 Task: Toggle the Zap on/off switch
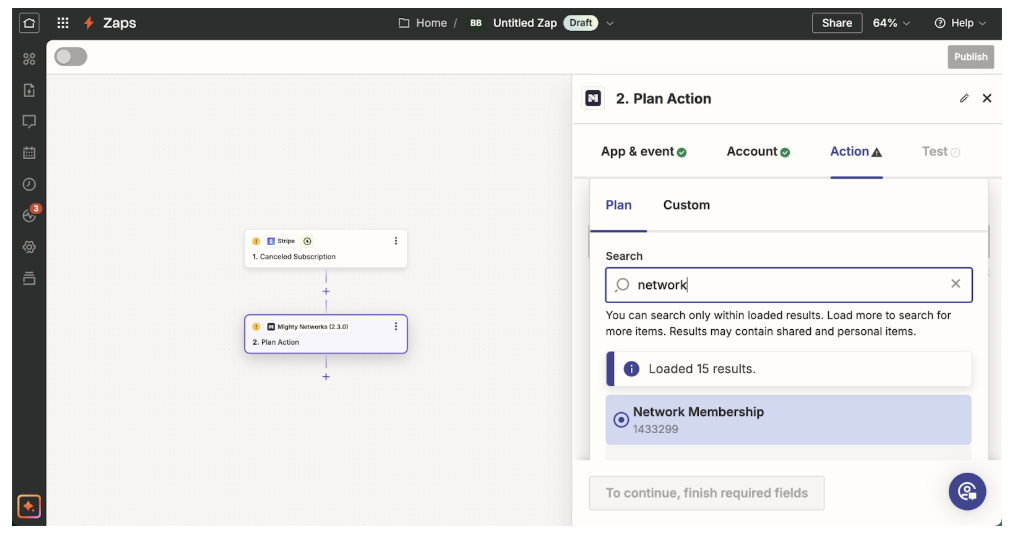tap(70, 57)
